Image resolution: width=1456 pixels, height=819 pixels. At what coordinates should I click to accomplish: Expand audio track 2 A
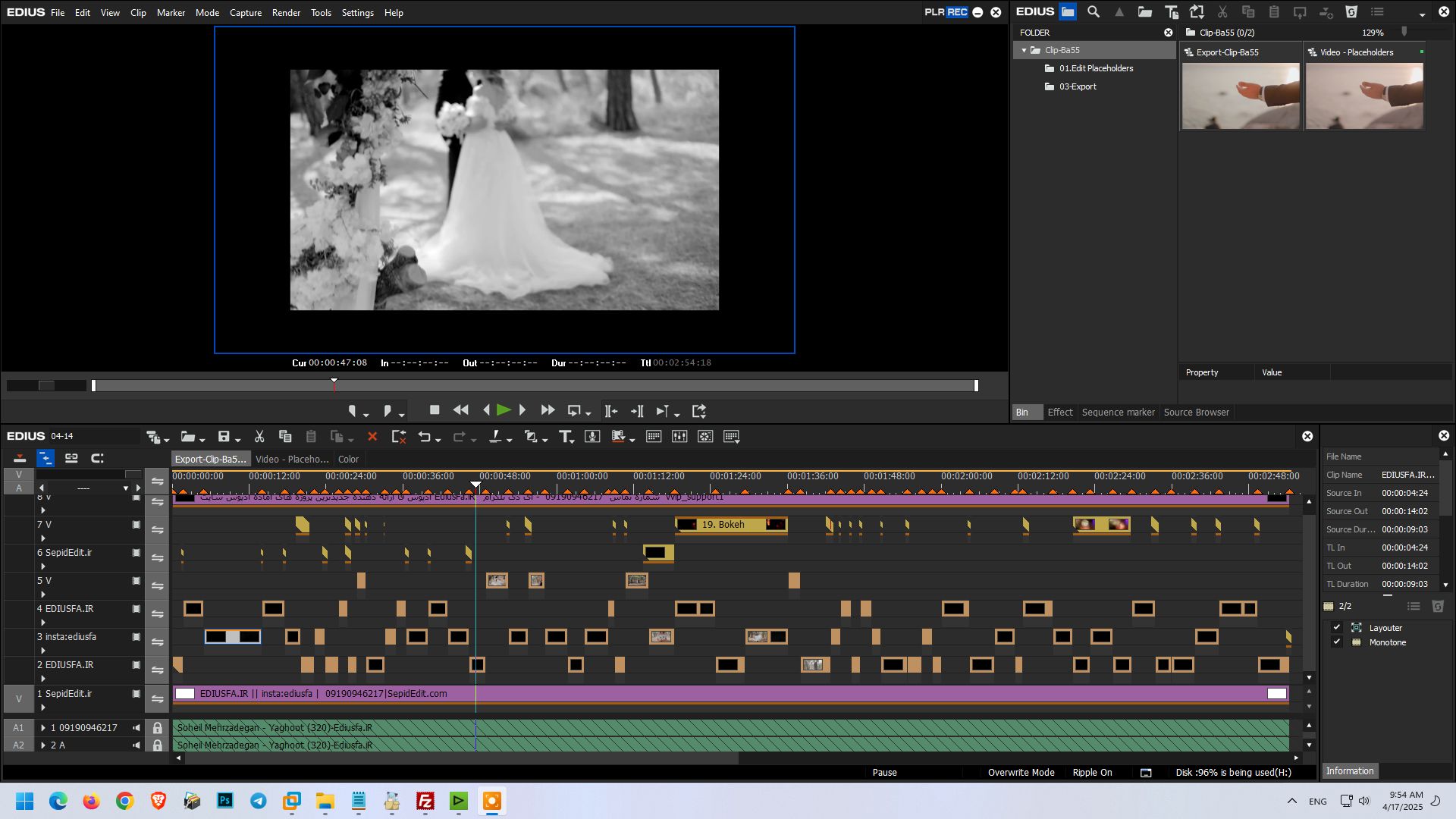43,745
